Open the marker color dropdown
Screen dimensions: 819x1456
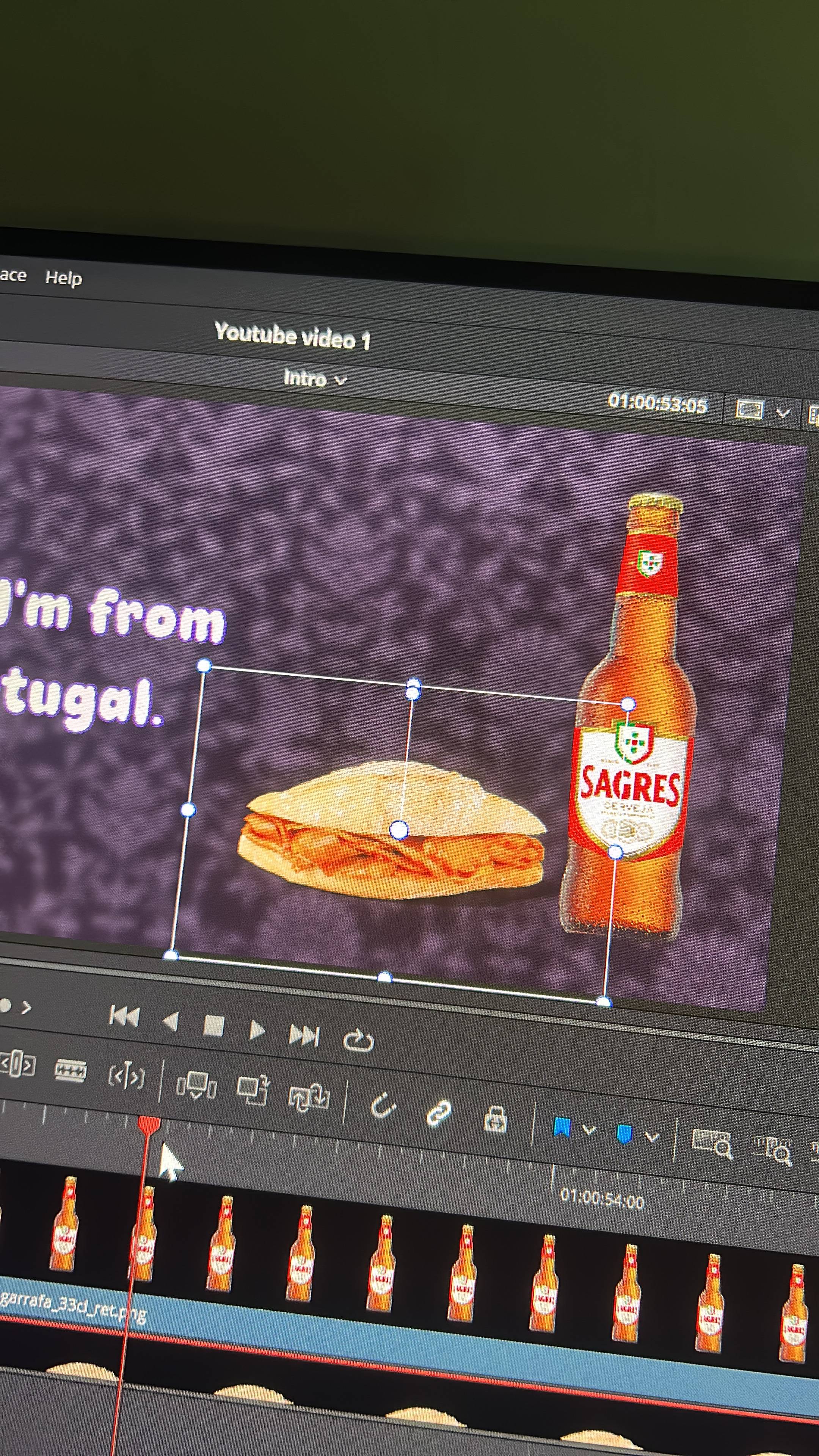point(652,1137)
